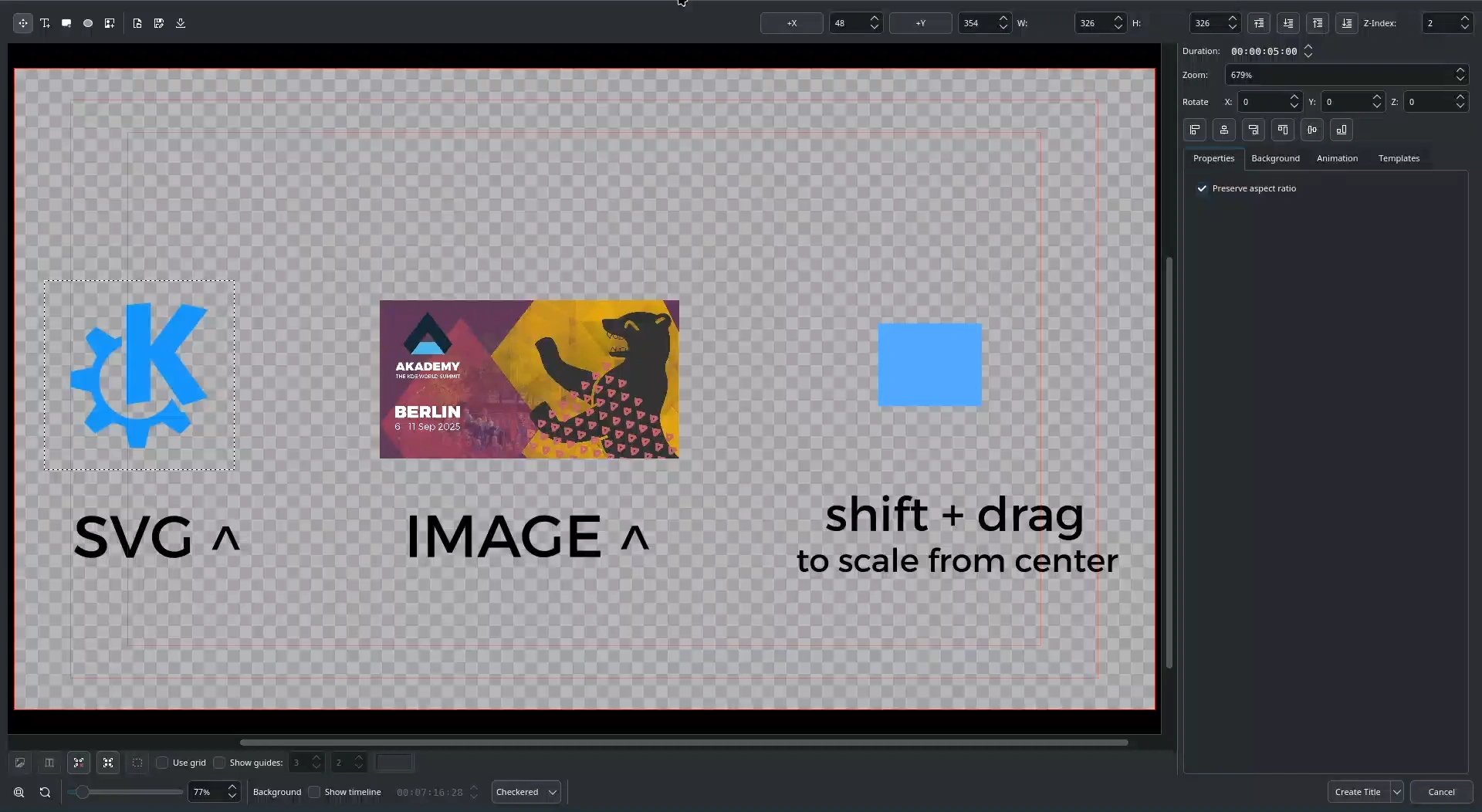Screen dimensions: 1482x812
Task: Select the blue rectangle on canvas
Action: [x=930, y=364]
